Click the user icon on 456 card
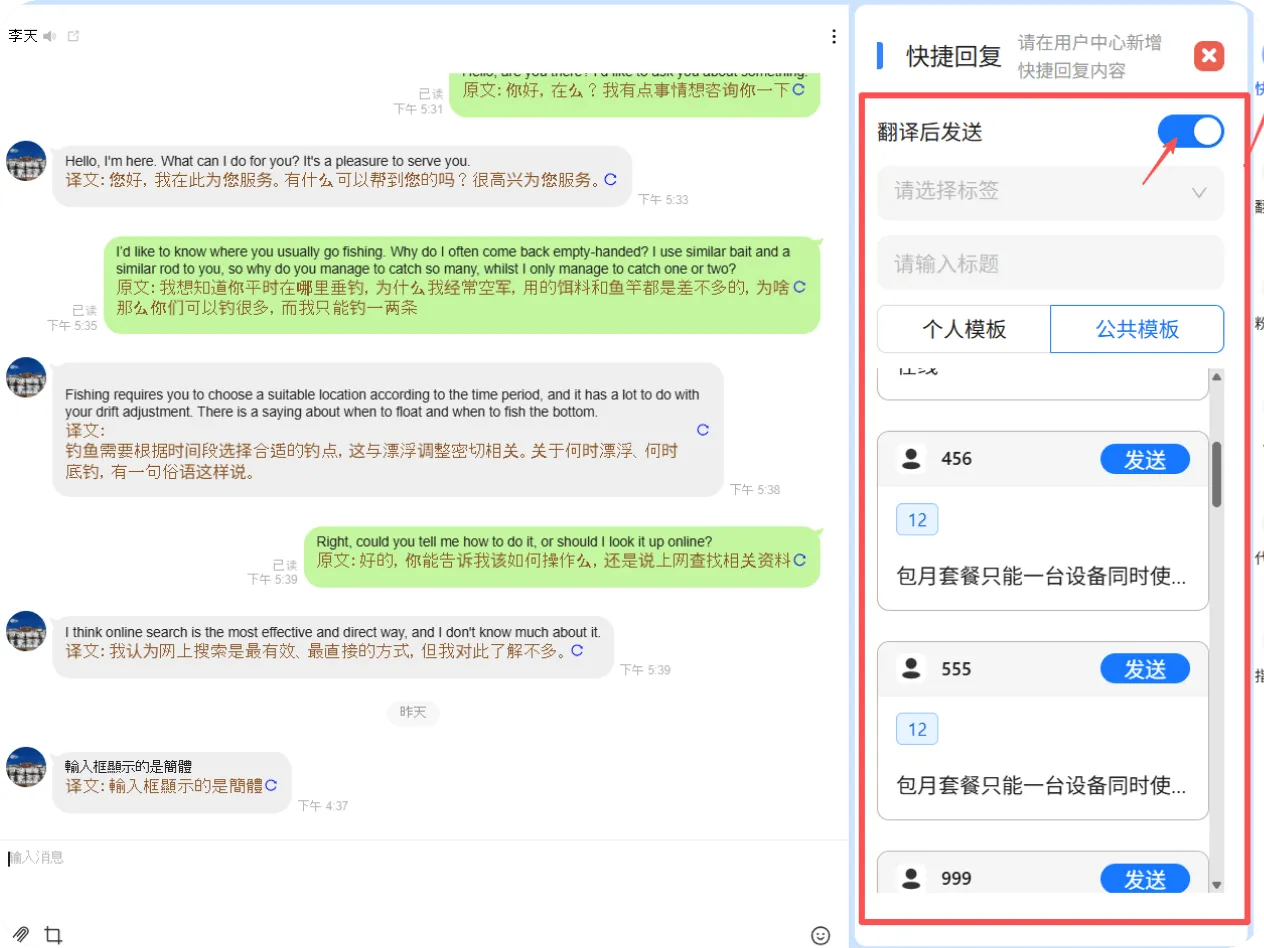Image resolution: width=1264 pixels, height=948 pixels. (911, 459)
